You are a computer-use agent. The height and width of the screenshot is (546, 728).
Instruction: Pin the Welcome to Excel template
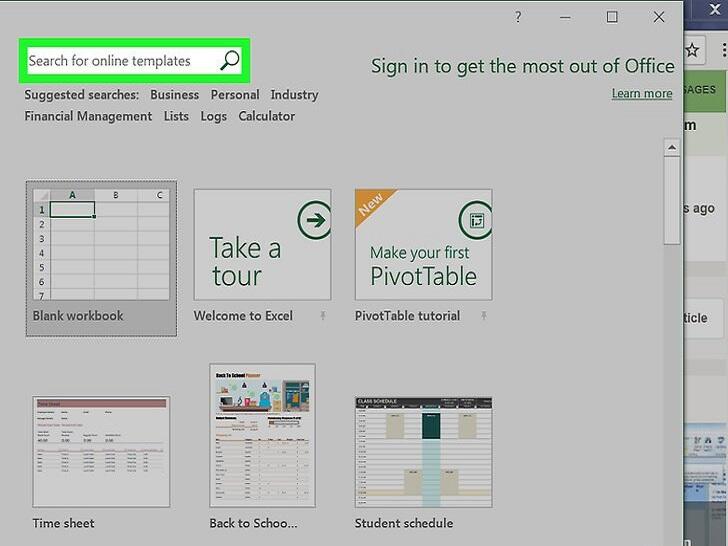[x=323, y=316]
